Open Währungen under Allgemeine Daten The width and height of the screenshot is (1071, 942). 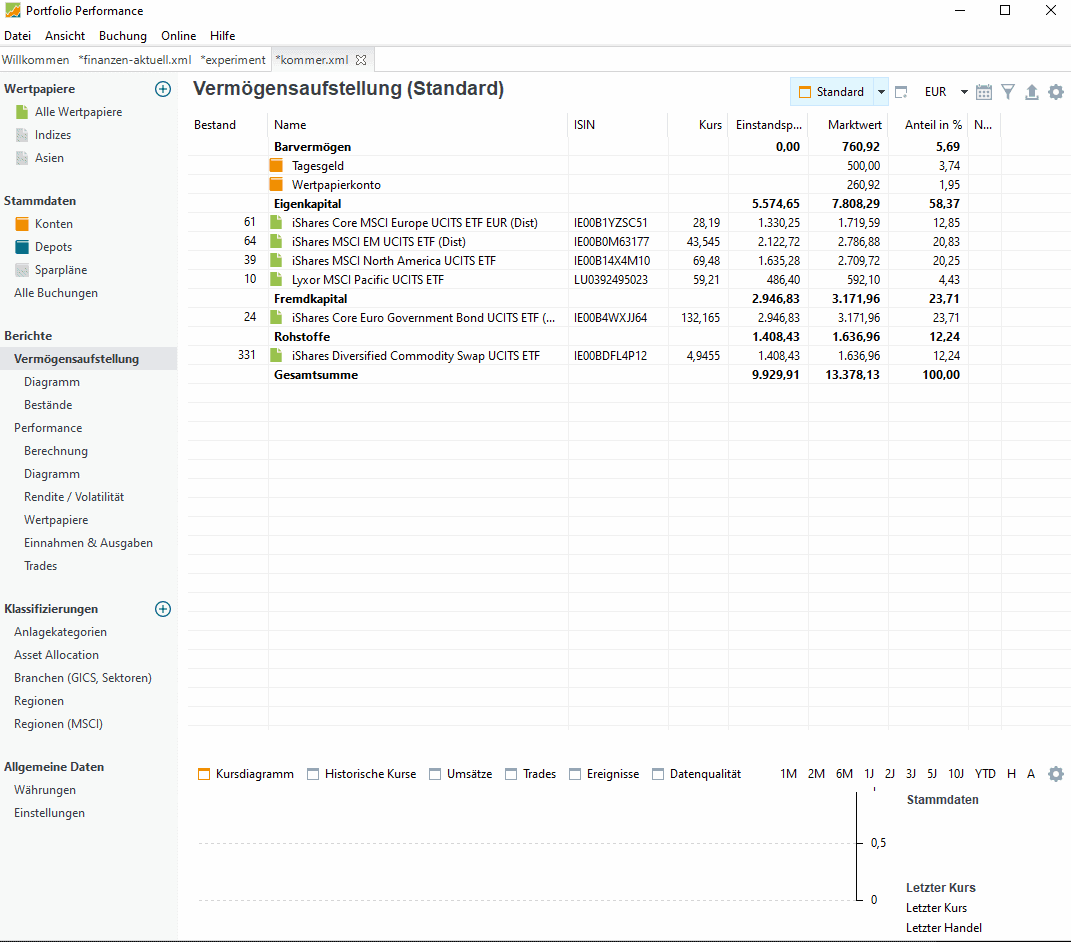45,790
